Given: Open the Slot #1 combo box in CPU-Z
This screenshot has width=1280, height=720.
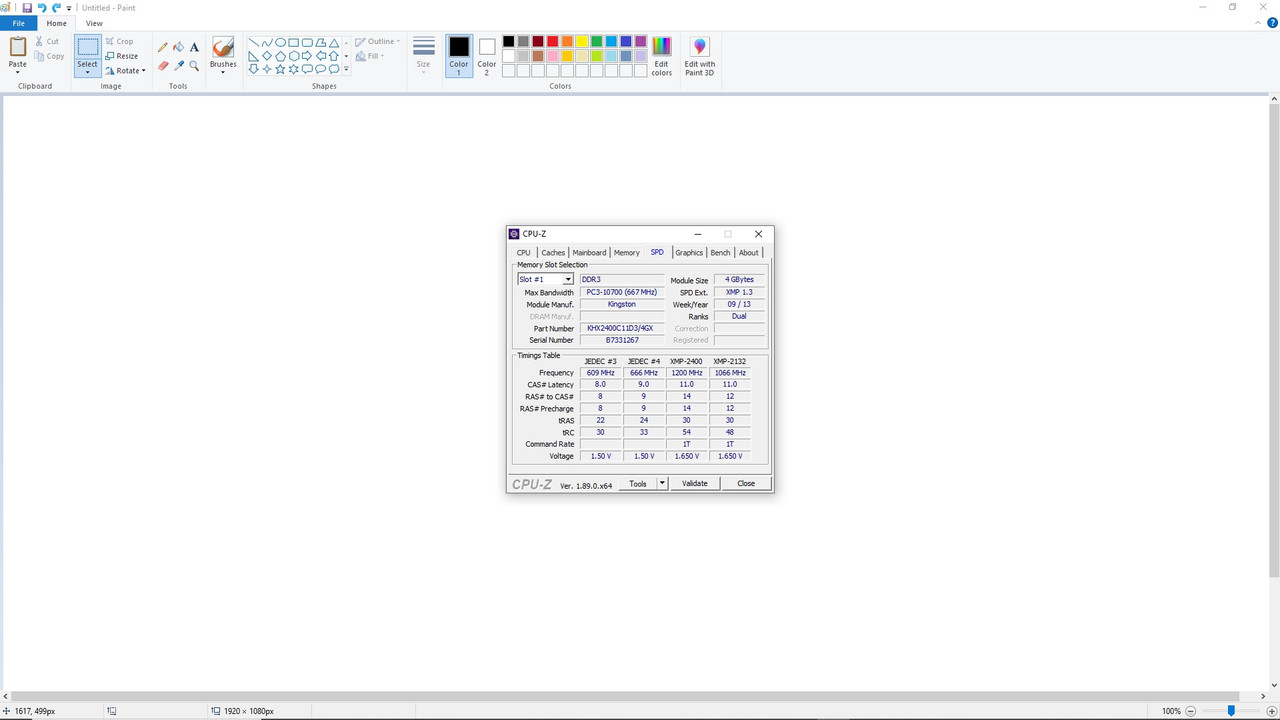Looking at the screenshot, I should pos(545,280).
